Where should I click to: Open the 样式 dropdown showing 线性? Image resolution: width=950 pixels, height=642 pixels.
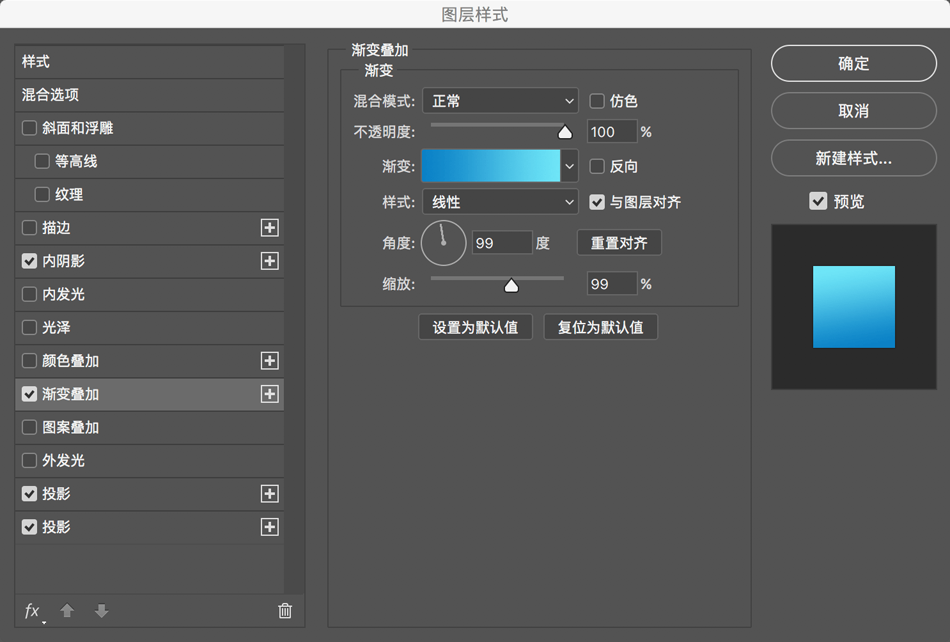(x=500, y=202)
